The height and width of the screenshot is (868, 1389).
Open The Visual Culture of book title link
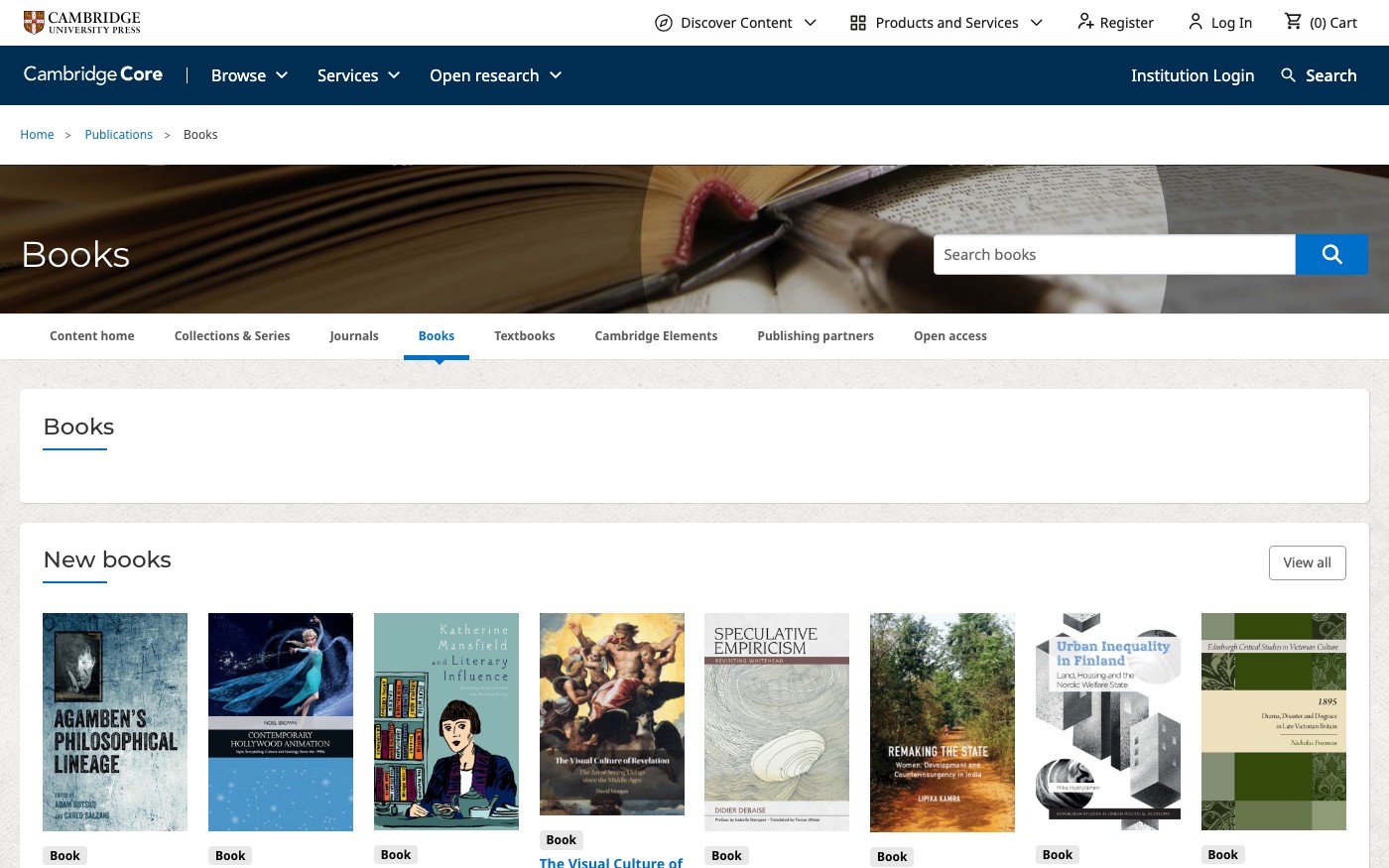pyautogui.click(x=611, y=862)
